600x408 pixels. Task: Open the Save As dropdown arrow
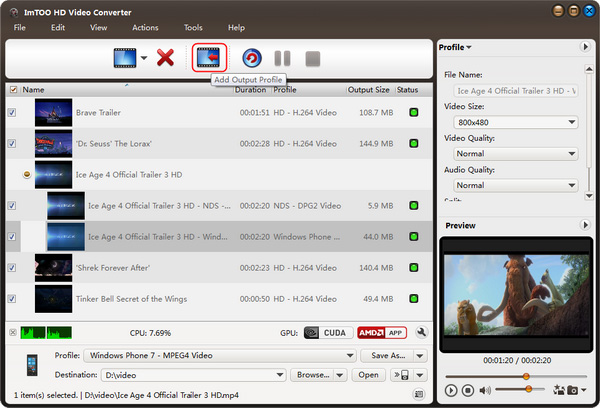[x=420, y=356]
